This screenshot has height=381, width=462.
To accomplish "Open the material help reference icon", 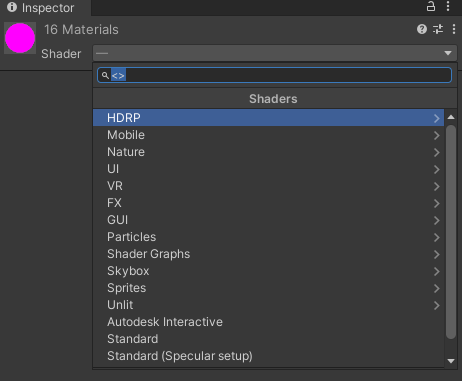I will coord(422,29).
